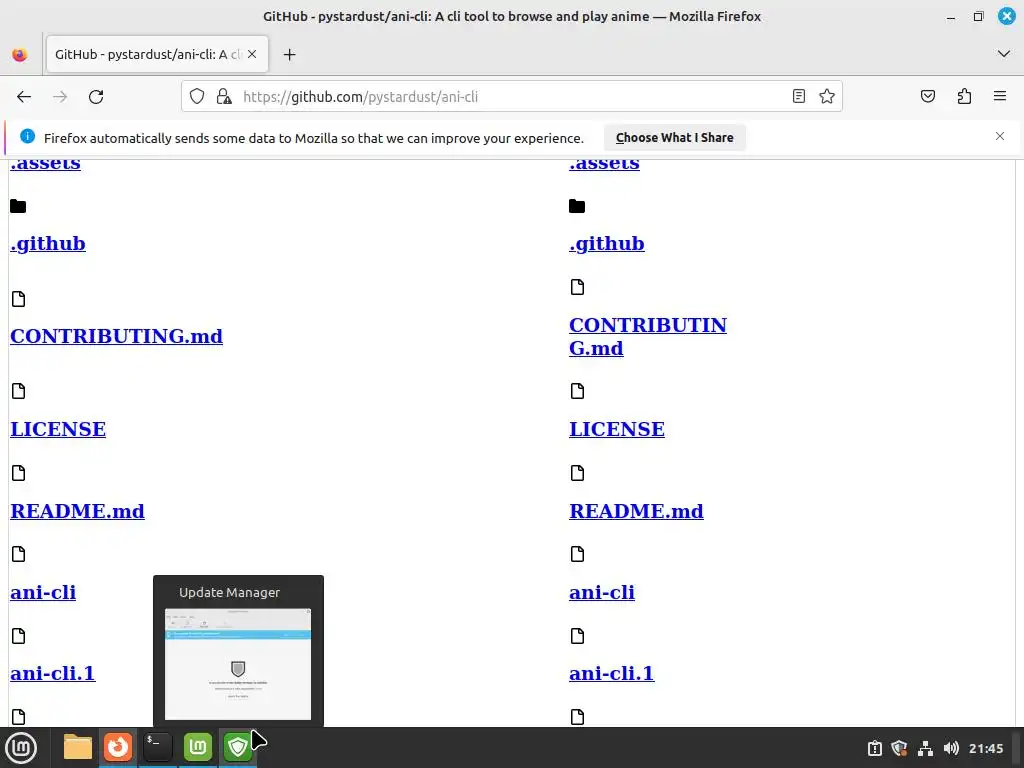Save page to Pocket

pyautogui.click(x=927, y=97)
